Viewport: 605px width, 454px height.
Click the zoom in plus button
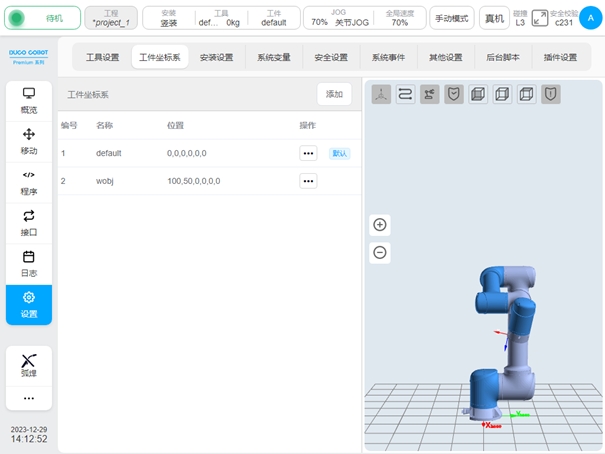380,225
